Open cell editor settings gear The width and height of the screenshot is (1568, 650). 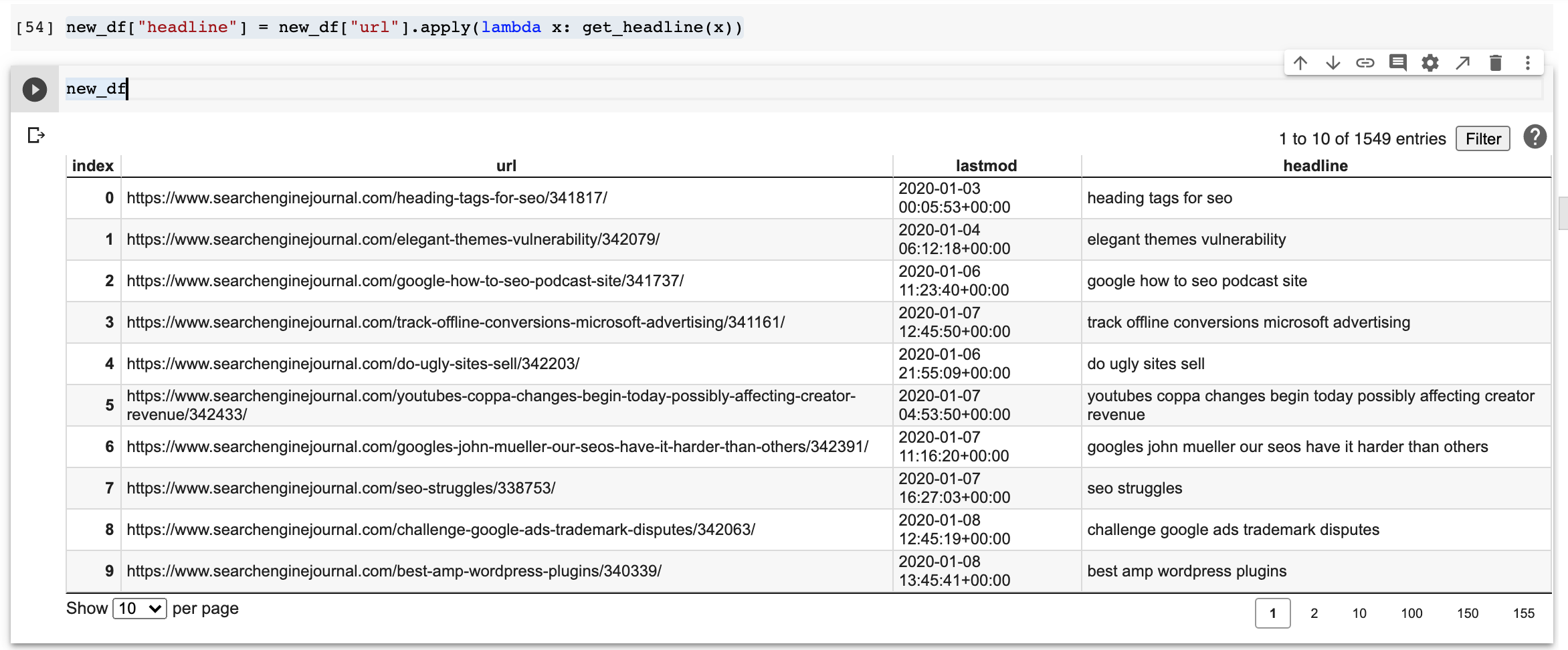click(x=1430, y=63)
